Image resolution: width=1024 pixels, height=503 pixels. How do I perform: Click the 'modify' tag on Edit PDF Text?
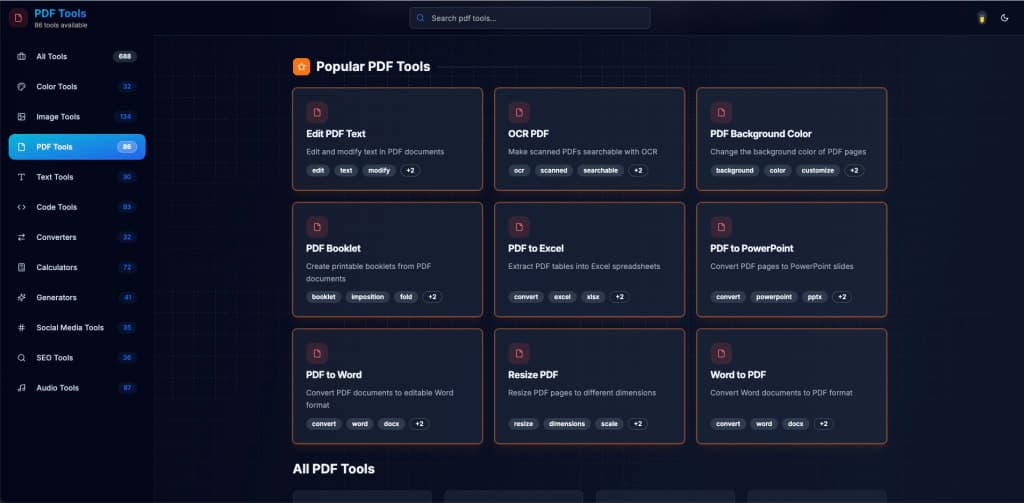[379, 170]
